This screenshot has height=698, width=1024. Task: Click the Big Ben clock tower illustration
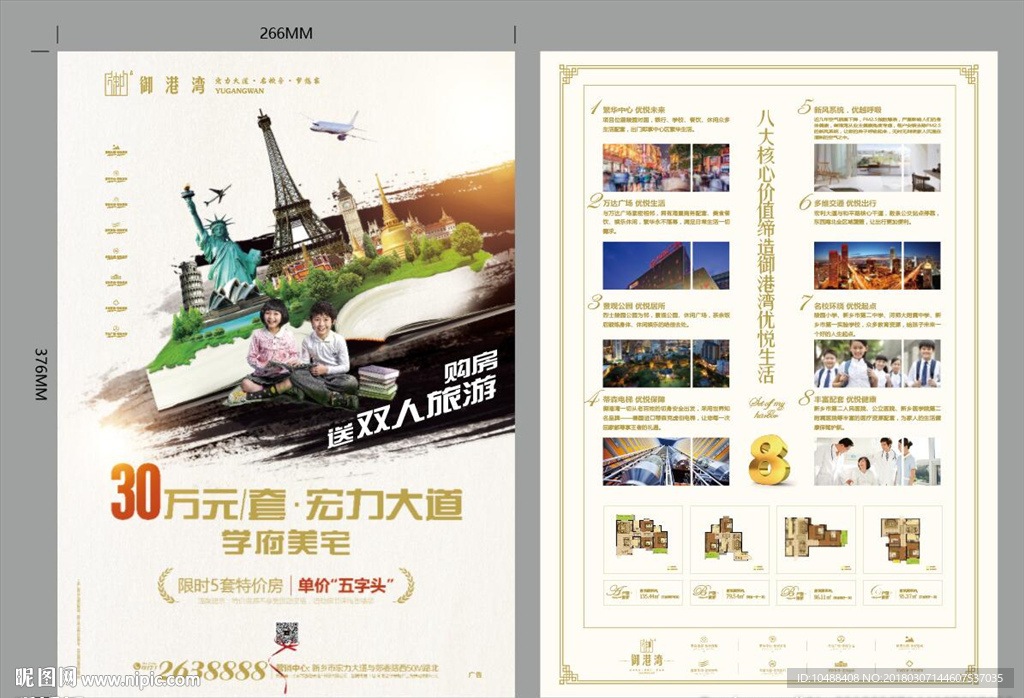[x=350, y=215]
